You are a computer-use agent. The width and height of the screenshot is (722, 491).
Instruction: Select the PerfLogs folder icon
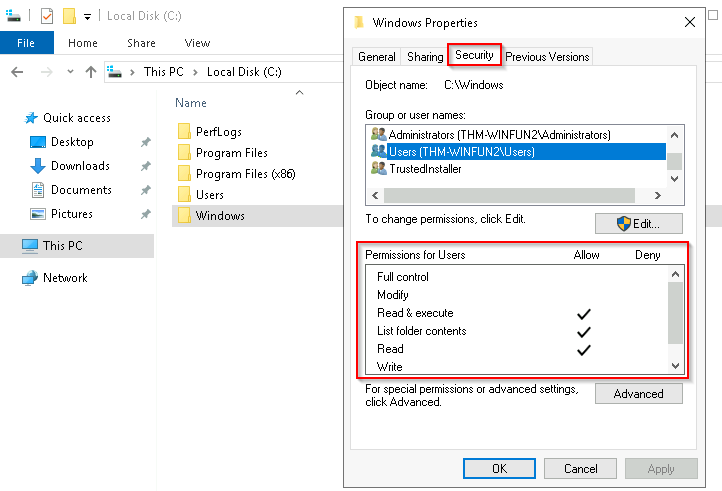coord(184,131)
